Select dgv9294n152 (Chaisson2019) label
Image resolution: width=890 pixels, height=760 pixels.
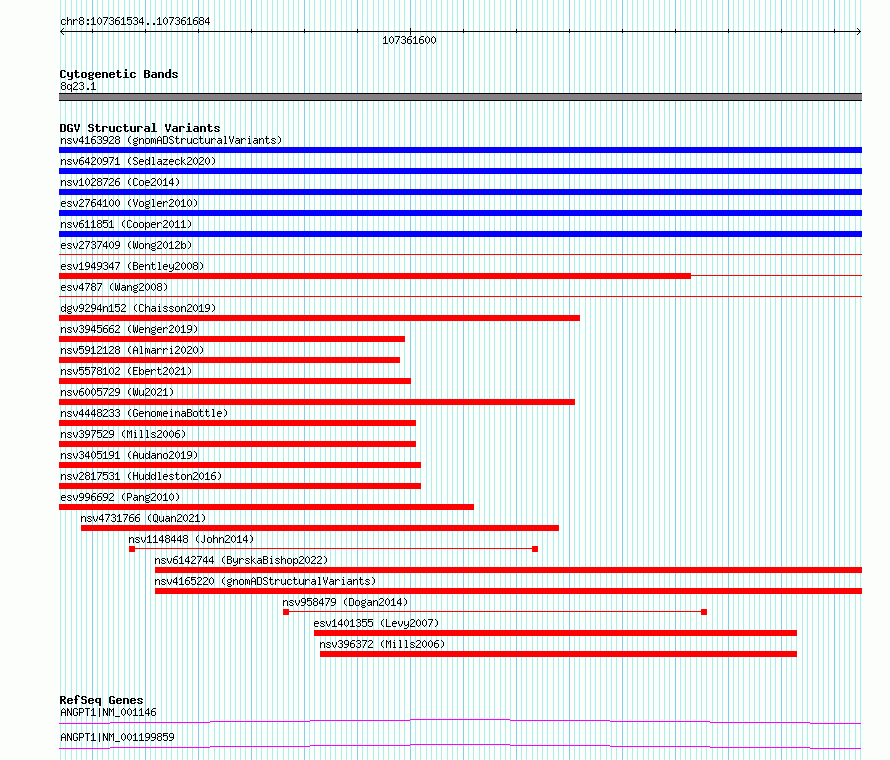(138, 308)
